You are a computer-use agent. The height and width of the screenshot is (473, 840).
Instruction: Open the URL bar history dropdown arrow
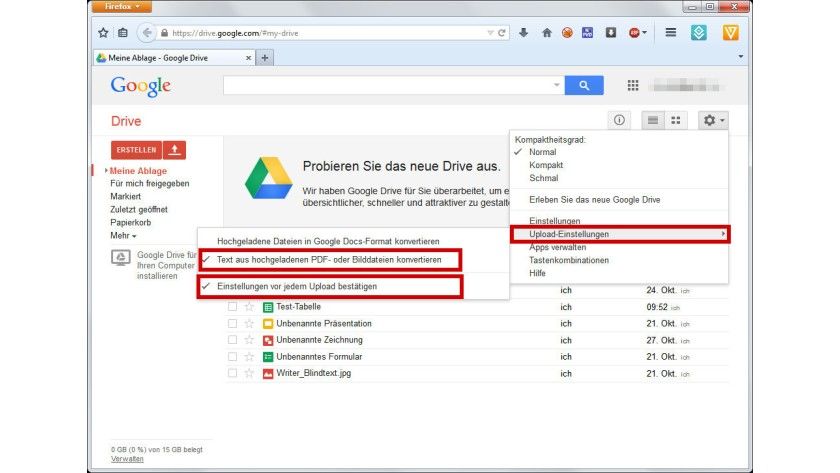pos(490,33)
